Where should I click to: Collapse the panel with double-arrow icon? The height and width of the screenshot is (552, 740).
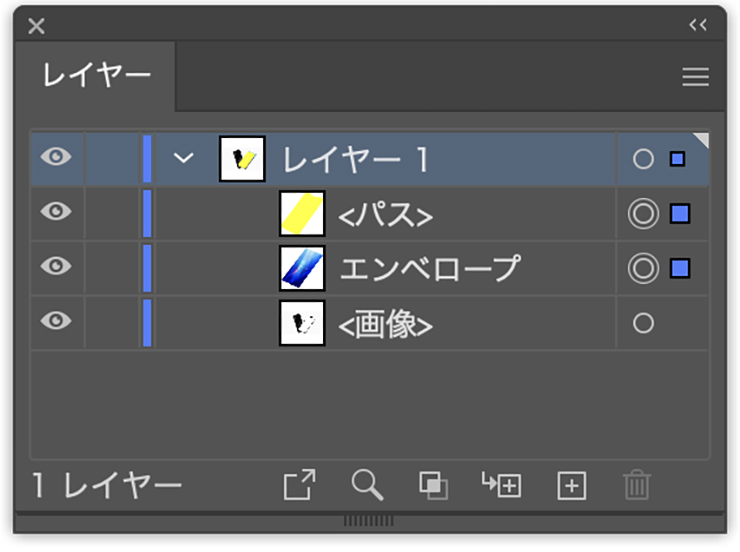click(x=698, y=25)
